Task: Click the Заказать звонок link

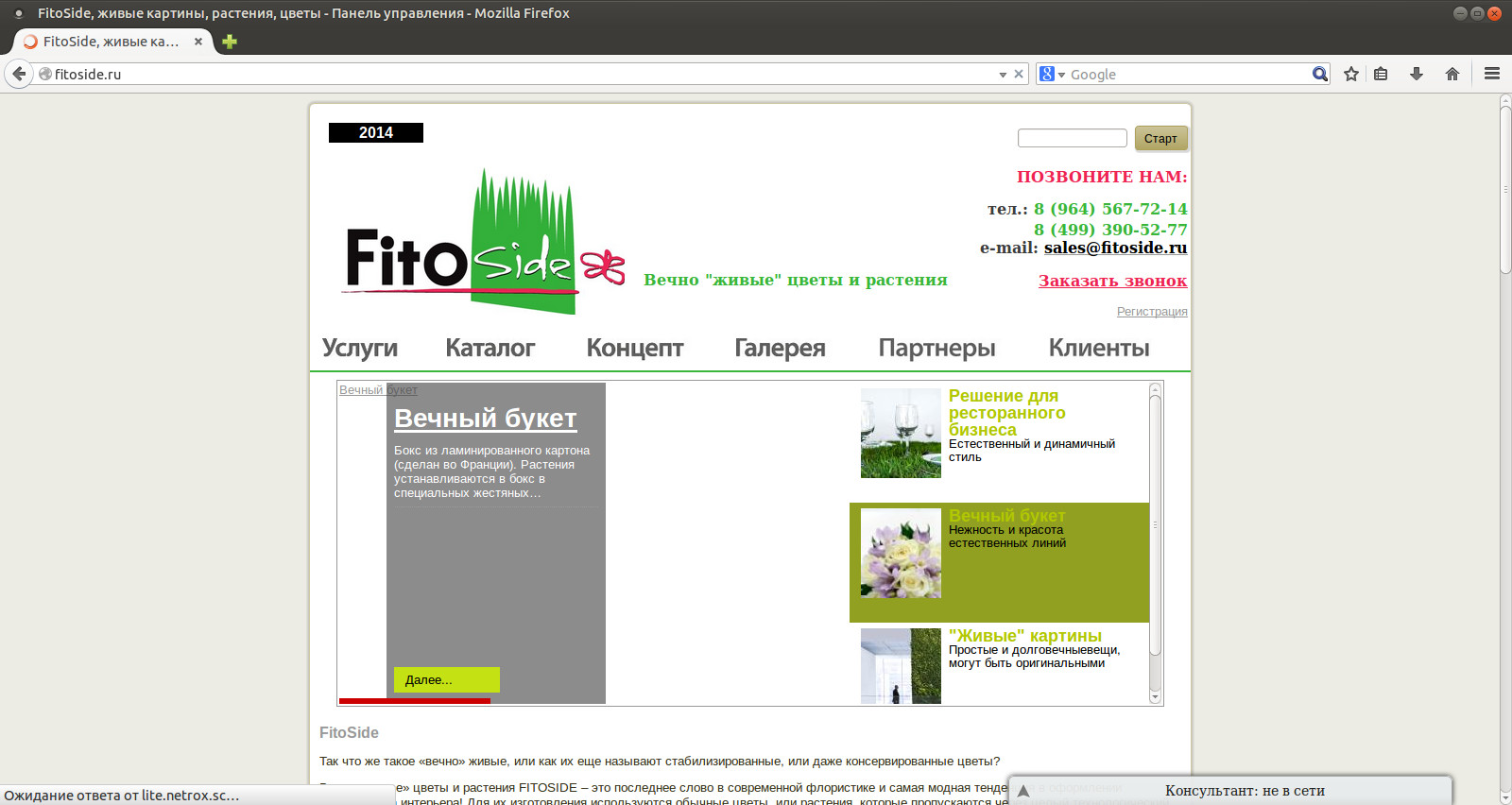Action: pyautogui.click(x=1112, y=281)
